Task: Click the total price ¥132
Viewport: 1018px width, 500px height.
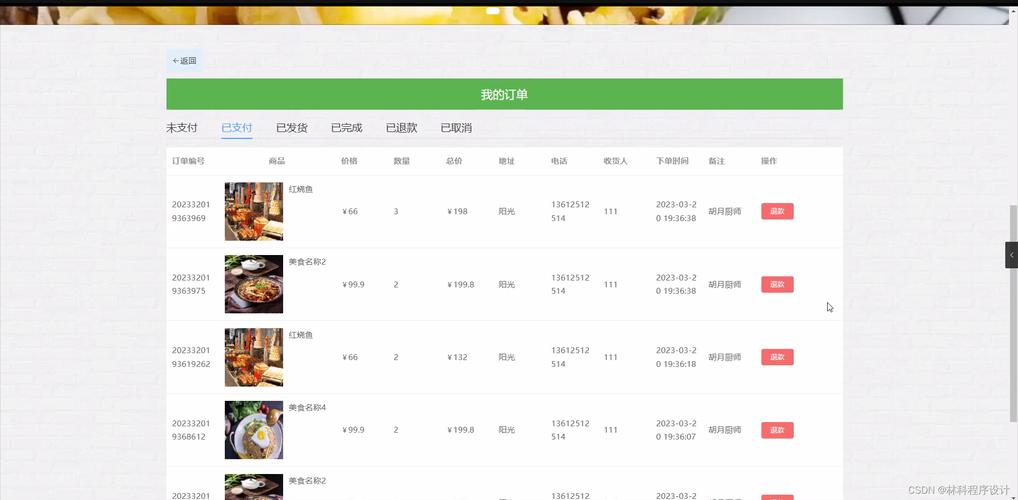Action: point(457,357)
